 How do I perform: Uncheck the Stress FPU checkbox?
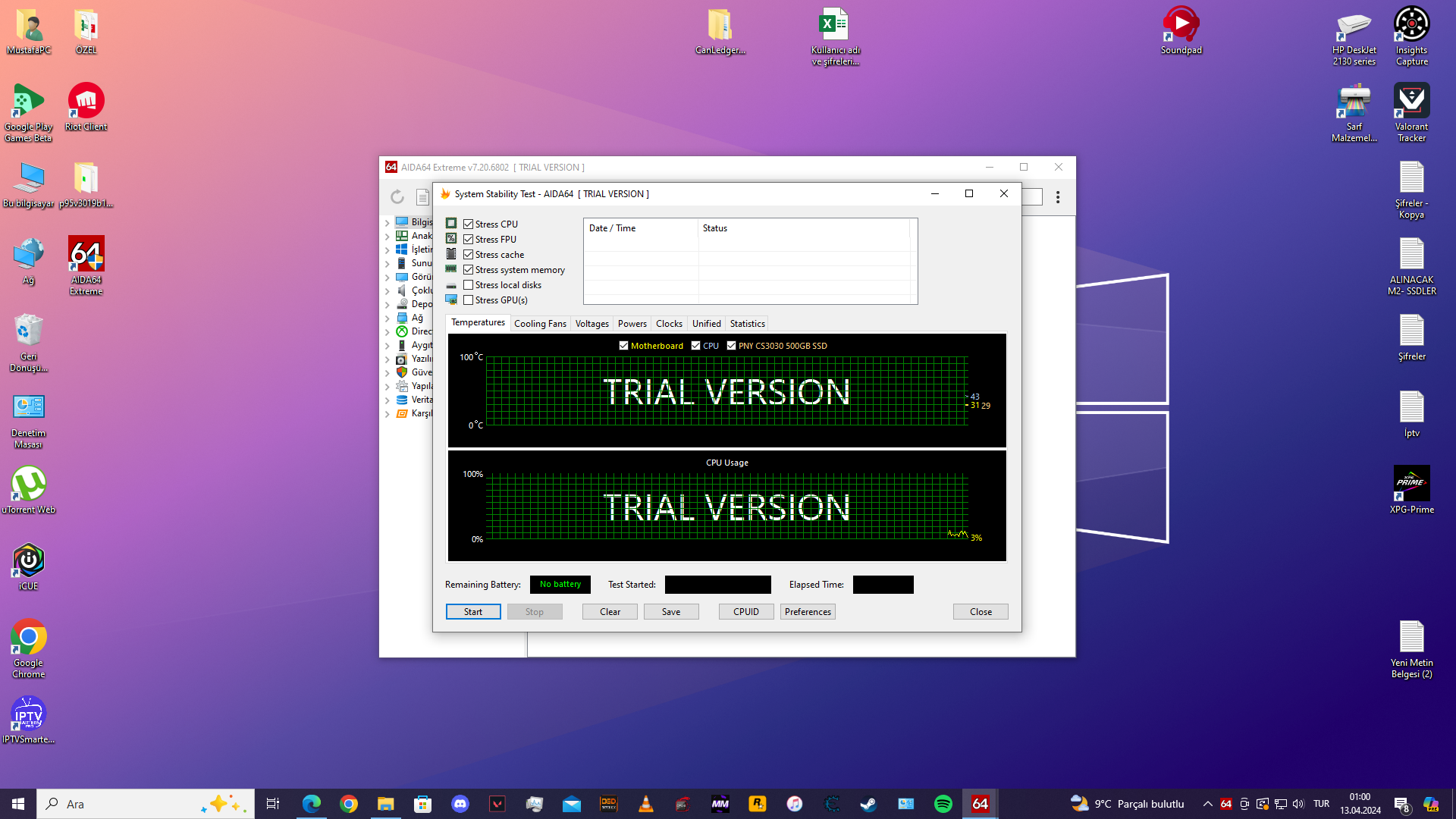pyautogui.click(x=469, y=240)
